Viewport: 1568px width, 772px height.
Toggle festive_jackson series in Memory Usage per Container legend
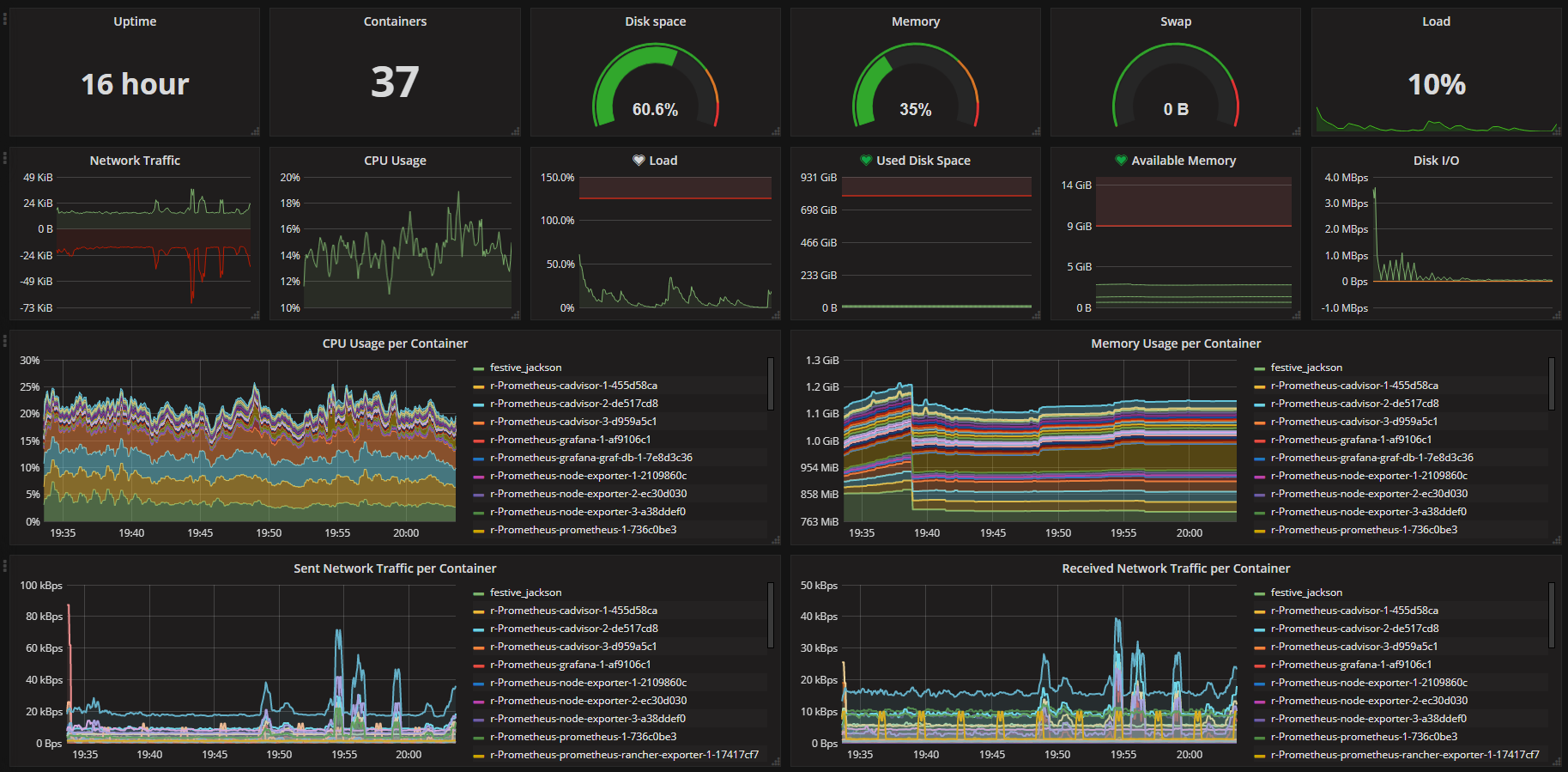[x=1306, y=368]
